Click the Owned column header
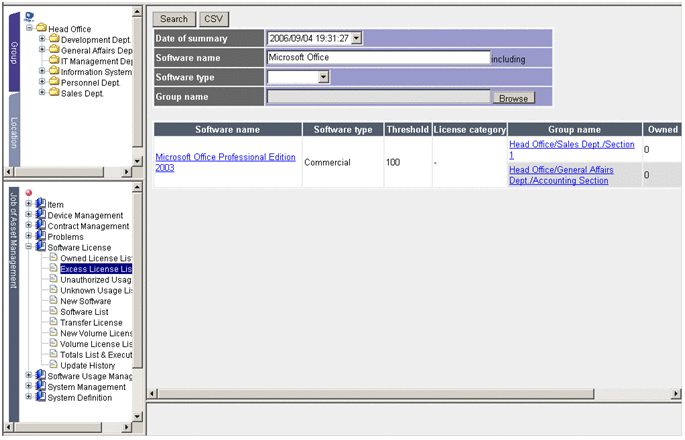Viewport: 685px width, 440px height. pos(662,129)
